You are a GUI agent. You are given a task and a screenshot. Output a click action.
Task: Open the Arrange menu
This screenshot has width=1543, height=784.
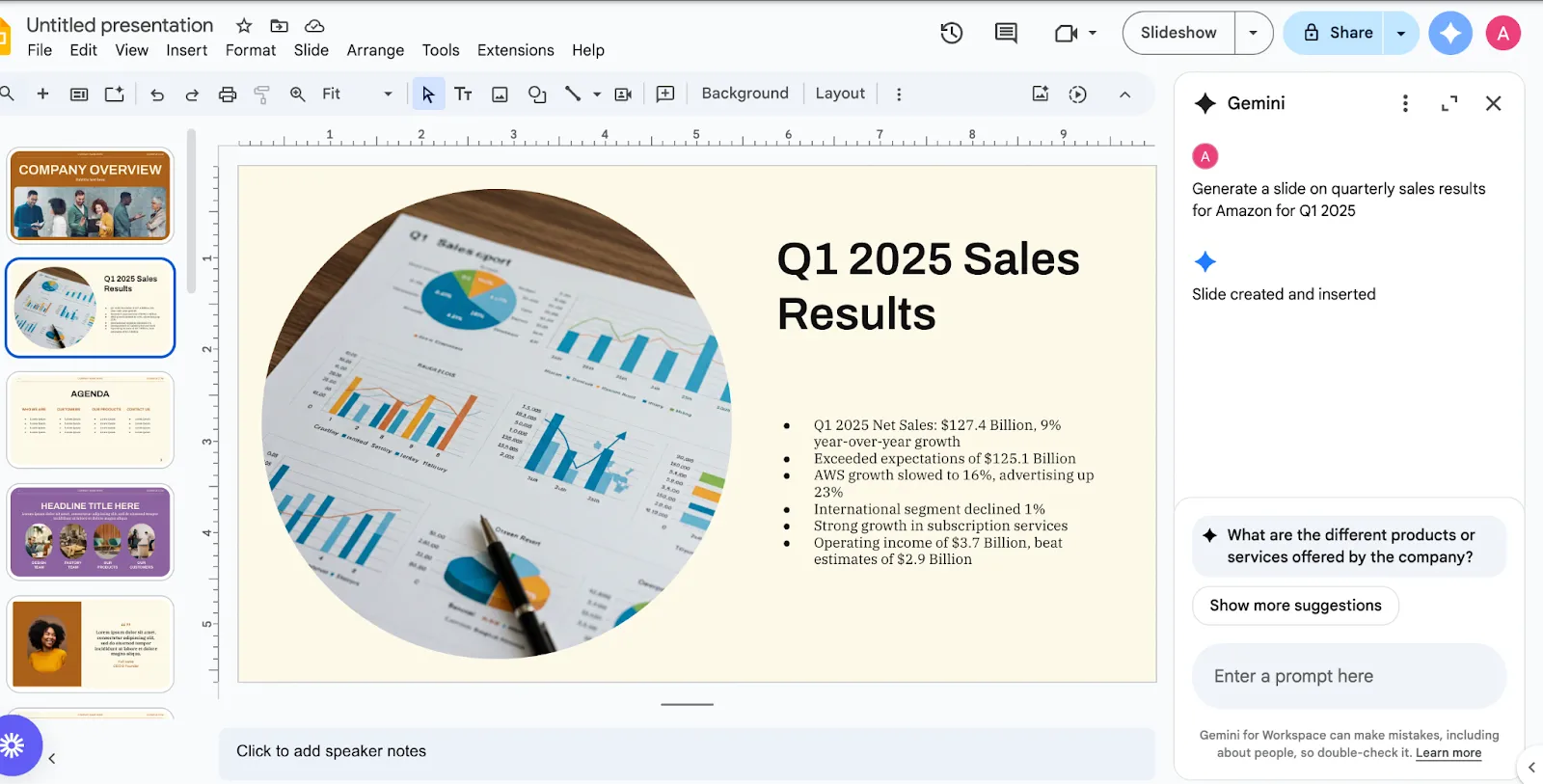[376, 50]
